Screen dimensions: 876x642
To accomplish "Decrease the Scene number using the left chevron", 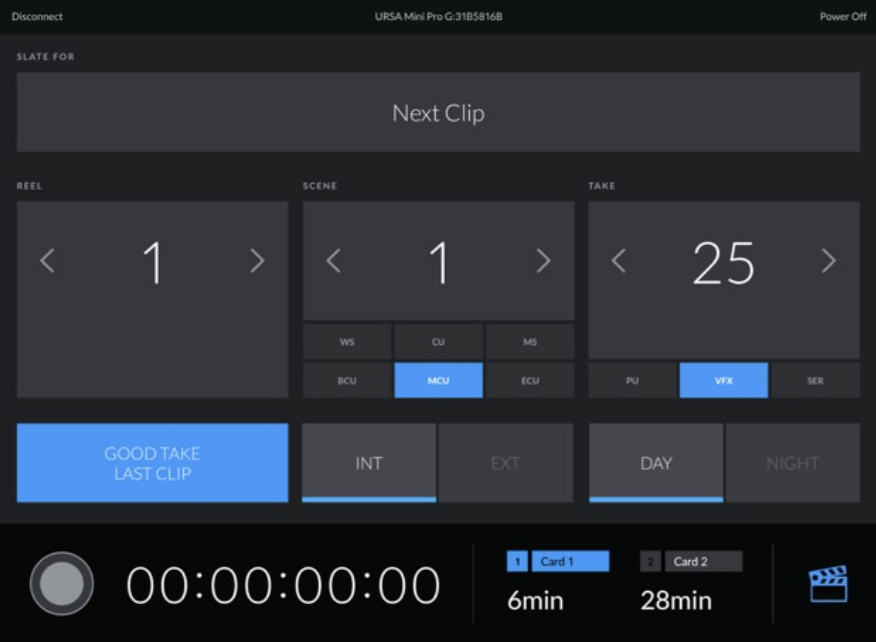I will coord(333,261).
